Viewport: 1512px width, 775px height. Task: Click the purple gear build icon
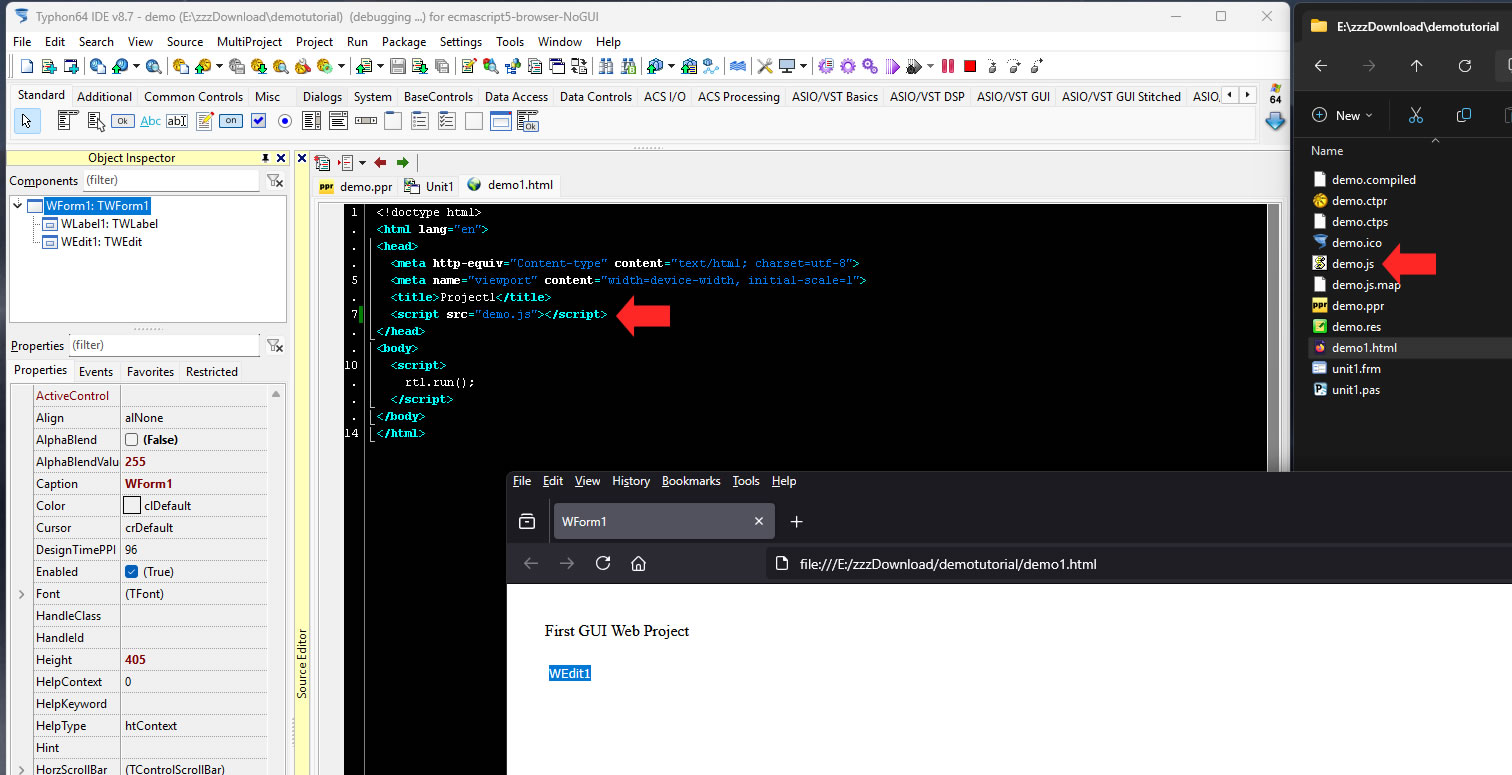tap(847, 66)
